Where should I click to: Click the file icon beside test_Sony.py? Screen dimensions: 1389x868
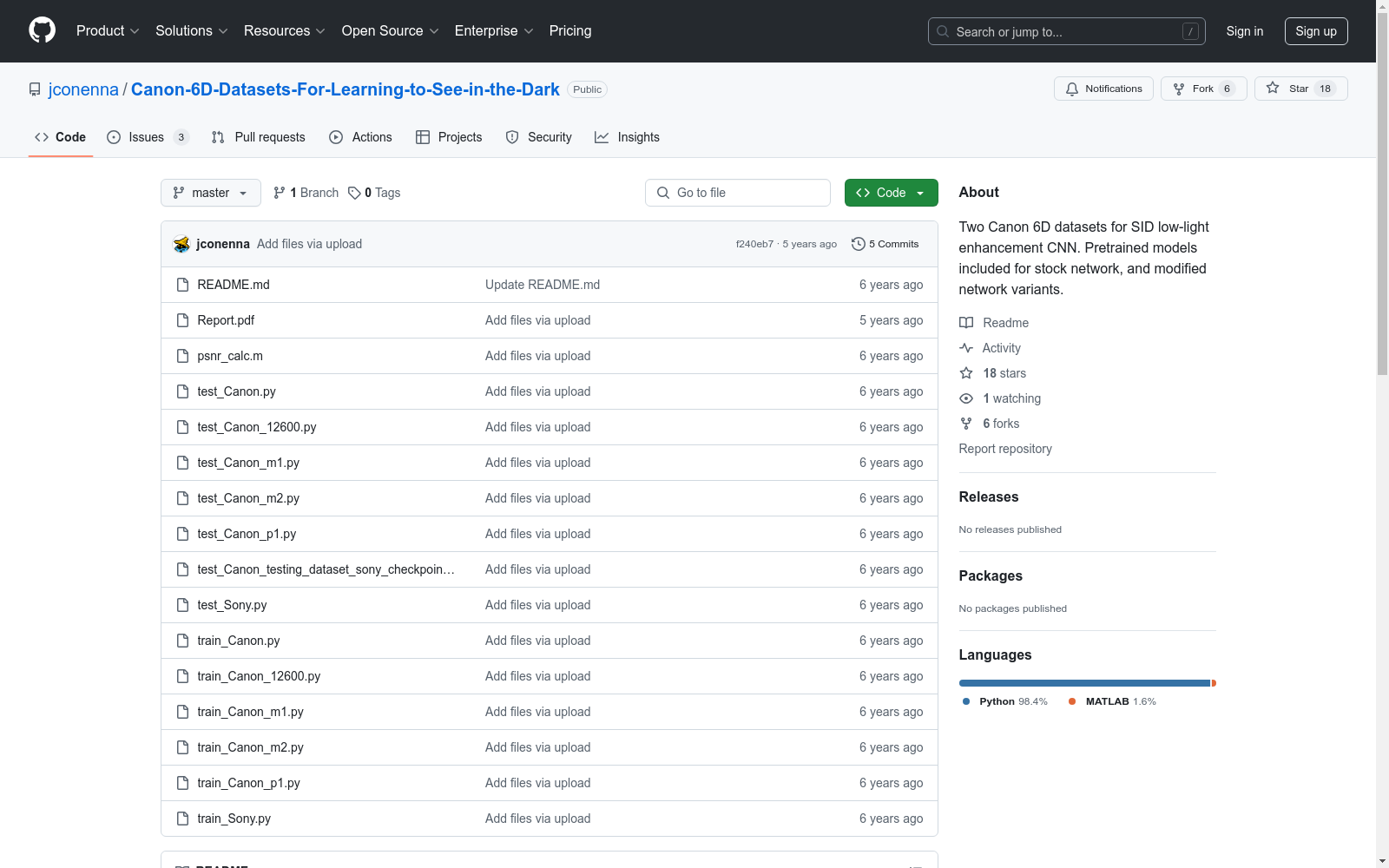click(x=182, y=605)
